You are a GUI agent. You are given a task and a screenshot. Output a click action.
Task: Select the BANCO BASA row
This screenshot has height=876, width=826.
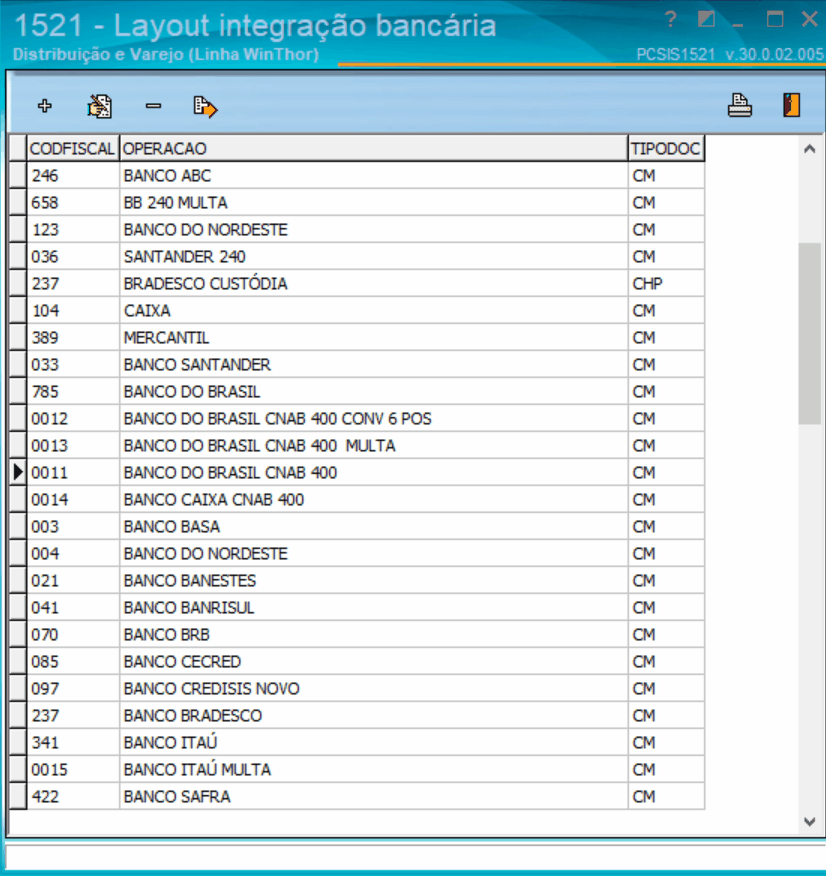(357, 526)
